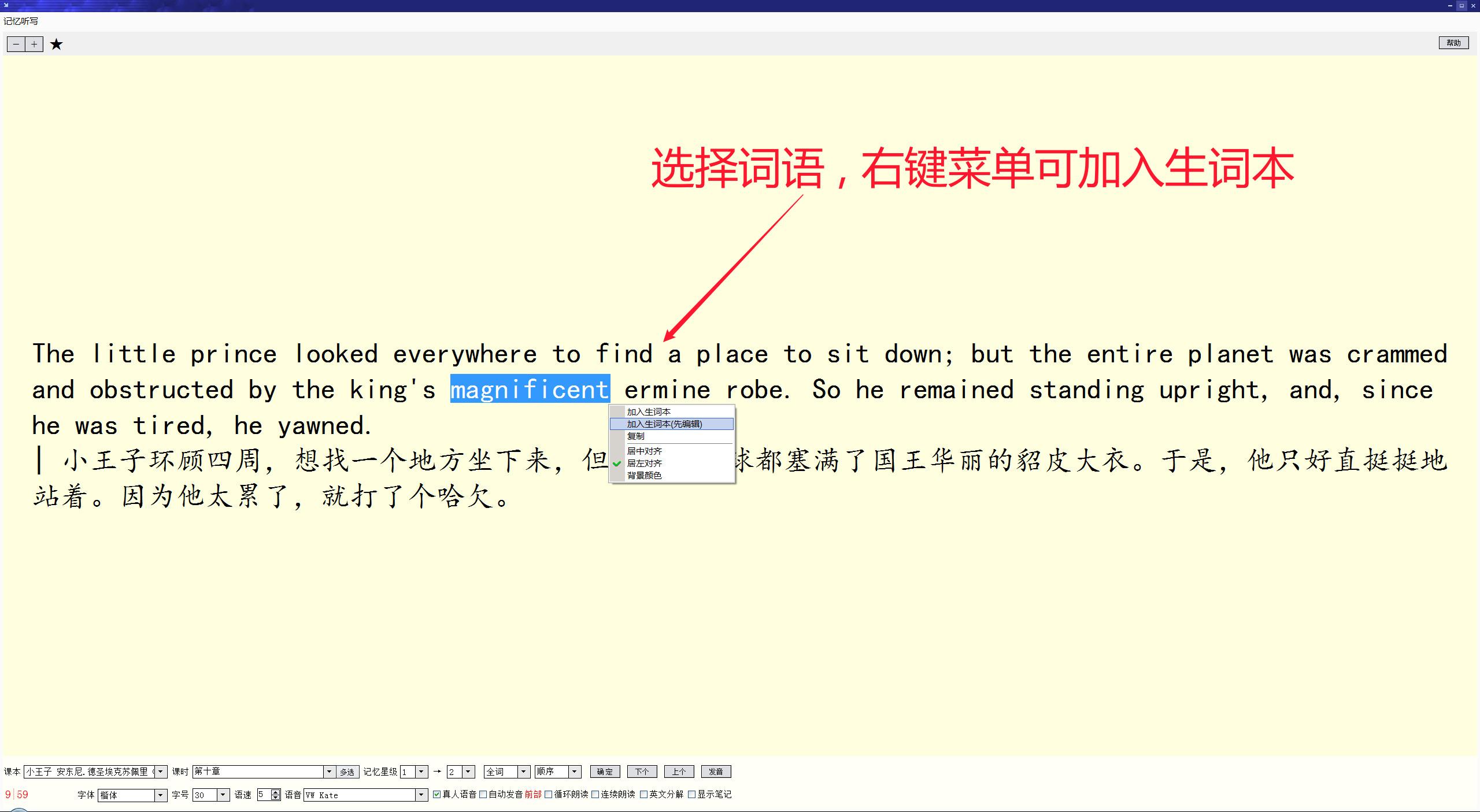Expand the 课本 textbook dropdown
The image size is (1480, 812).
(161, 772)
